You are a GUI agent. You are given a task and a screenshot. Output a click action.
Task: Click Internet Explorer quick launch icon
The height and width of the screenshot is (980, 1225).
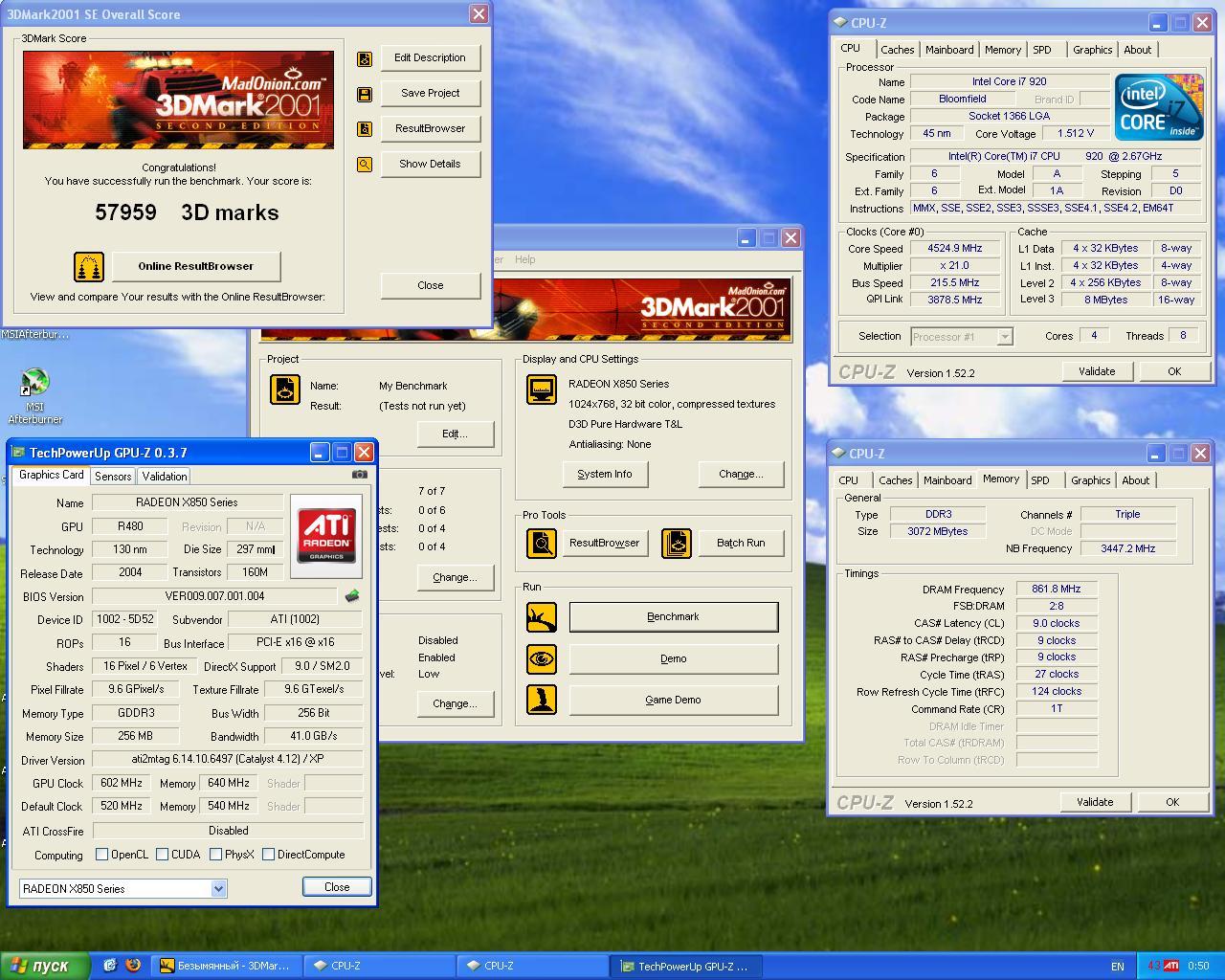110,966
